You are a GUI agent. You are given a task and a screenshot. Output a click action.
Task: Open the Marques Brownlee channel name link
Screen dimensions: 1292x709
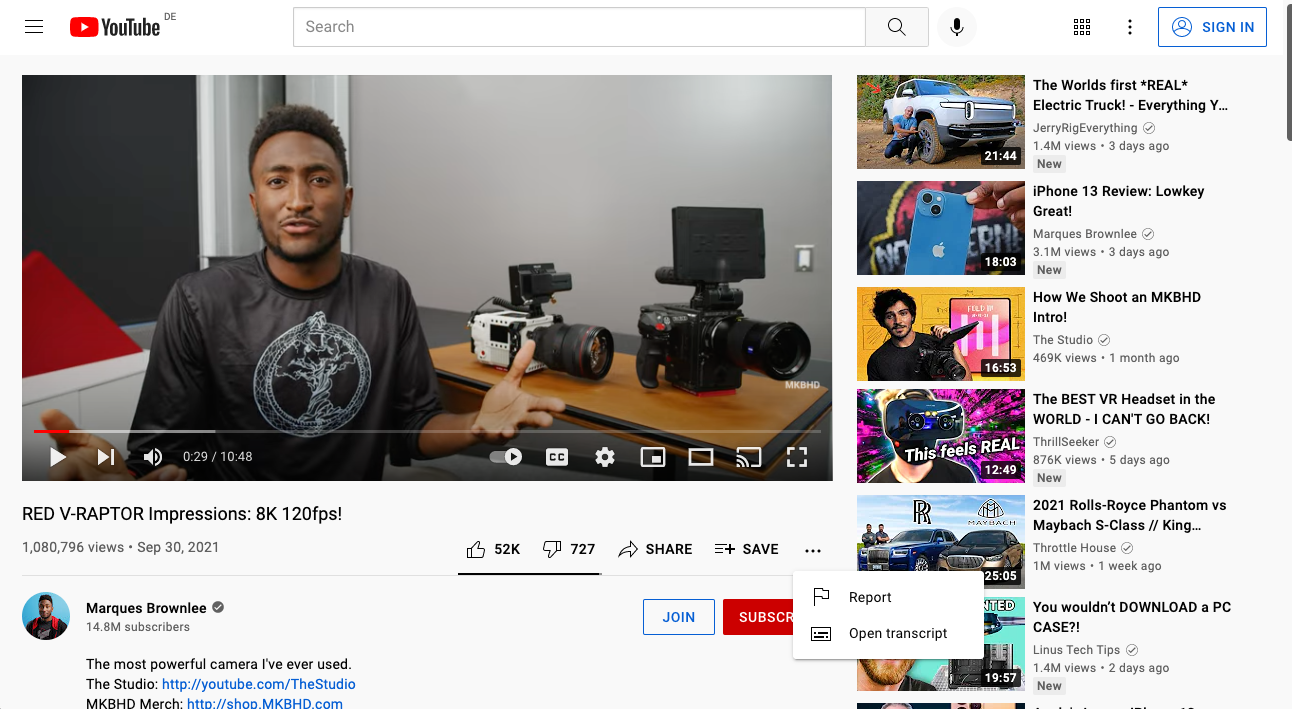(x=147, y=608)
